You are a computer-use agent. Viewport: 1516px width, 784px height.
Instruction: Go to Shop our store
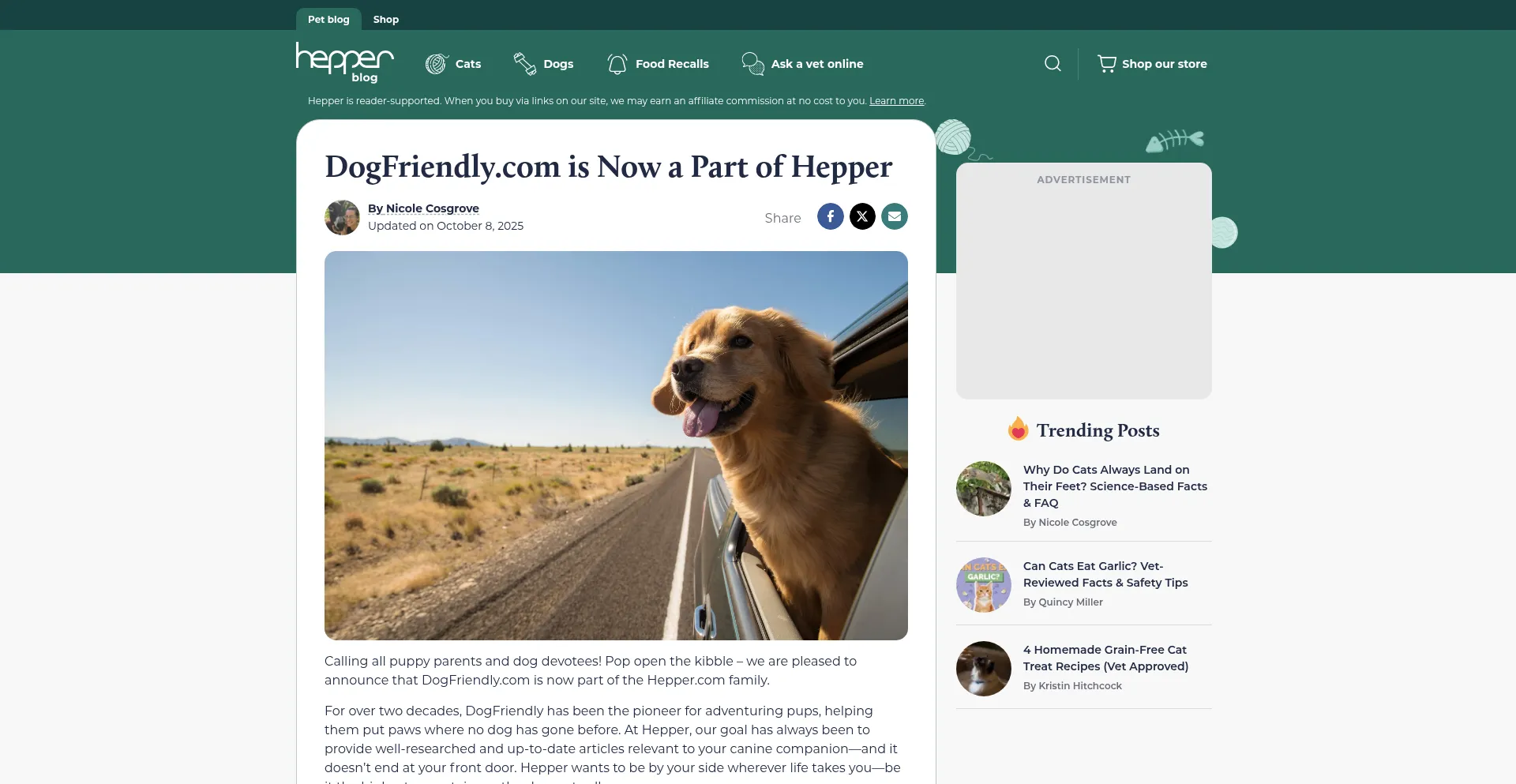pyautogui.click(x=1165, y=64)
